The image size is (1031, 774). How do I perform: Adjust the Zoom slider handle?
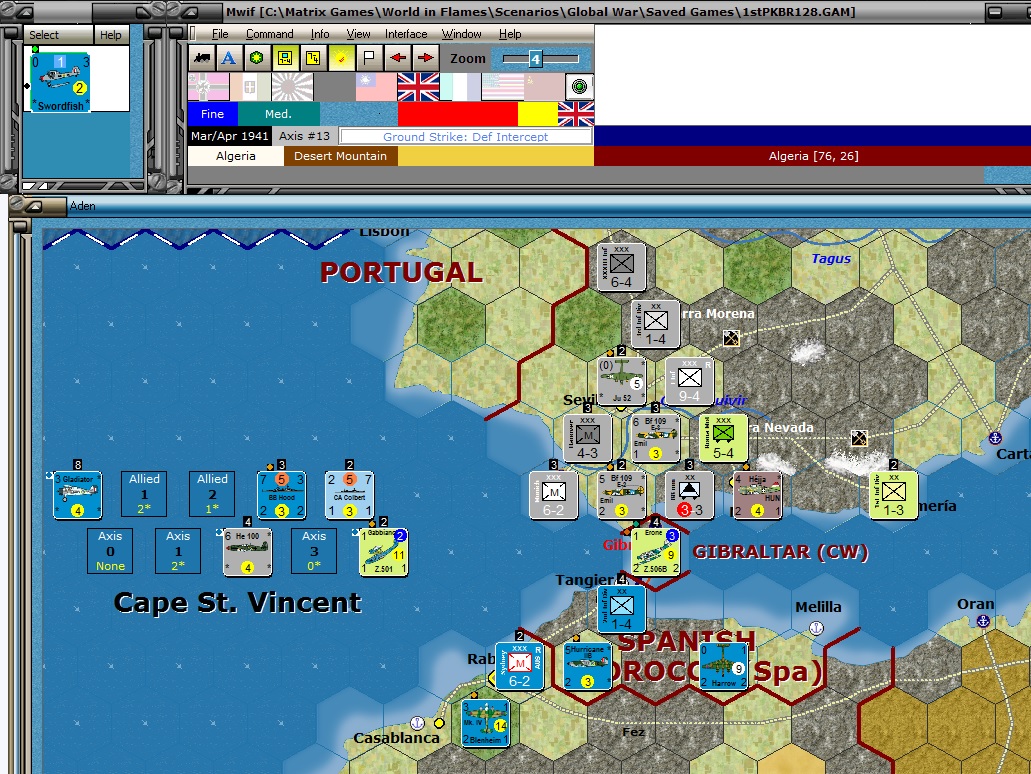[x=535, y=59]
